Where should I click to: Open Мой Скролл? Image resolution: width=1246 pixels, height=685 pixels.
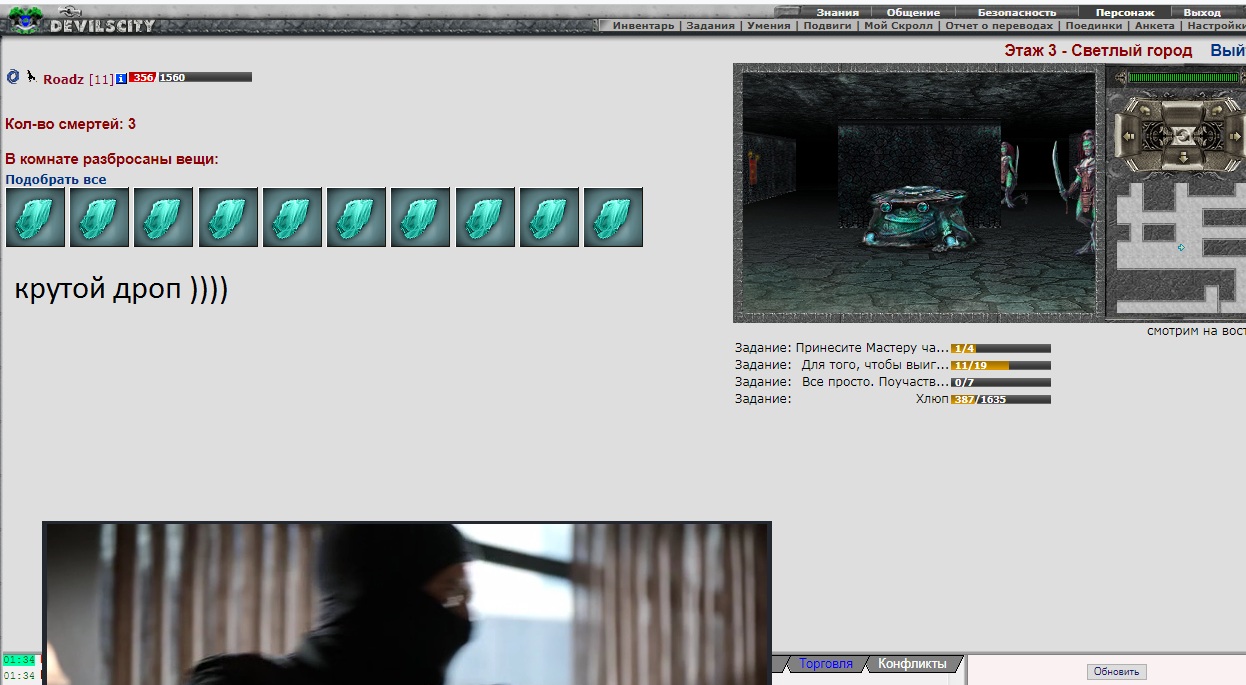click(898, 26)
